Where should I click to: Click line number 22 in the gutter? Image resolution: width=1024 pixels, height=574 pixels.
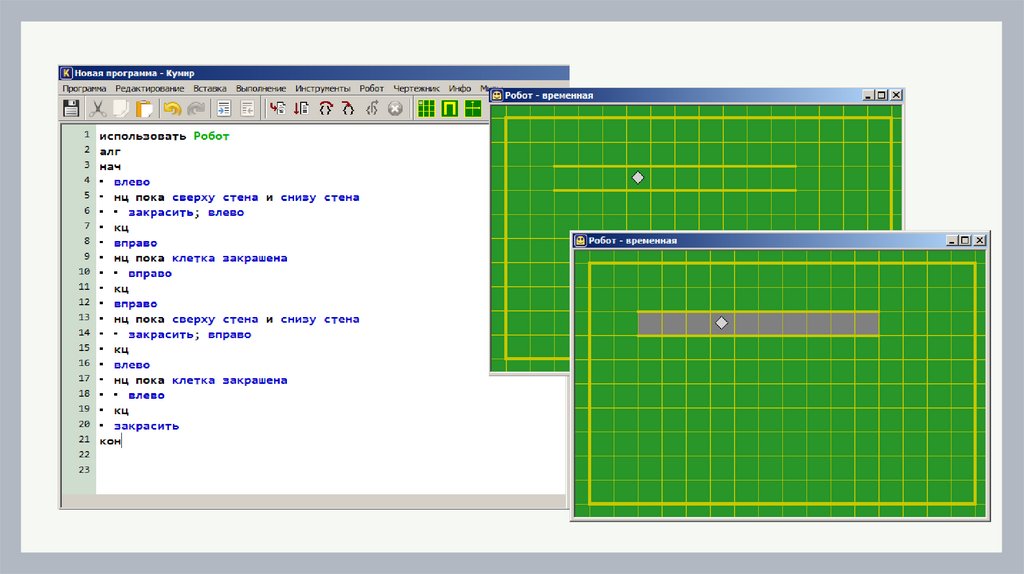[x=84, y=454]
